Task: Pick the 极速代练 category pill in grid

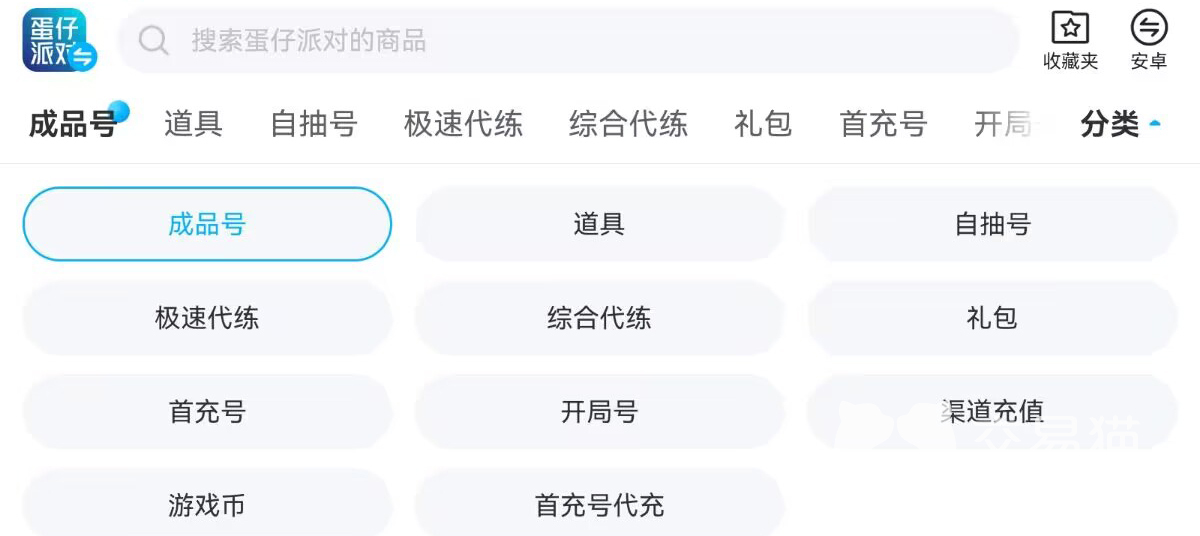Action: [207, 318]
